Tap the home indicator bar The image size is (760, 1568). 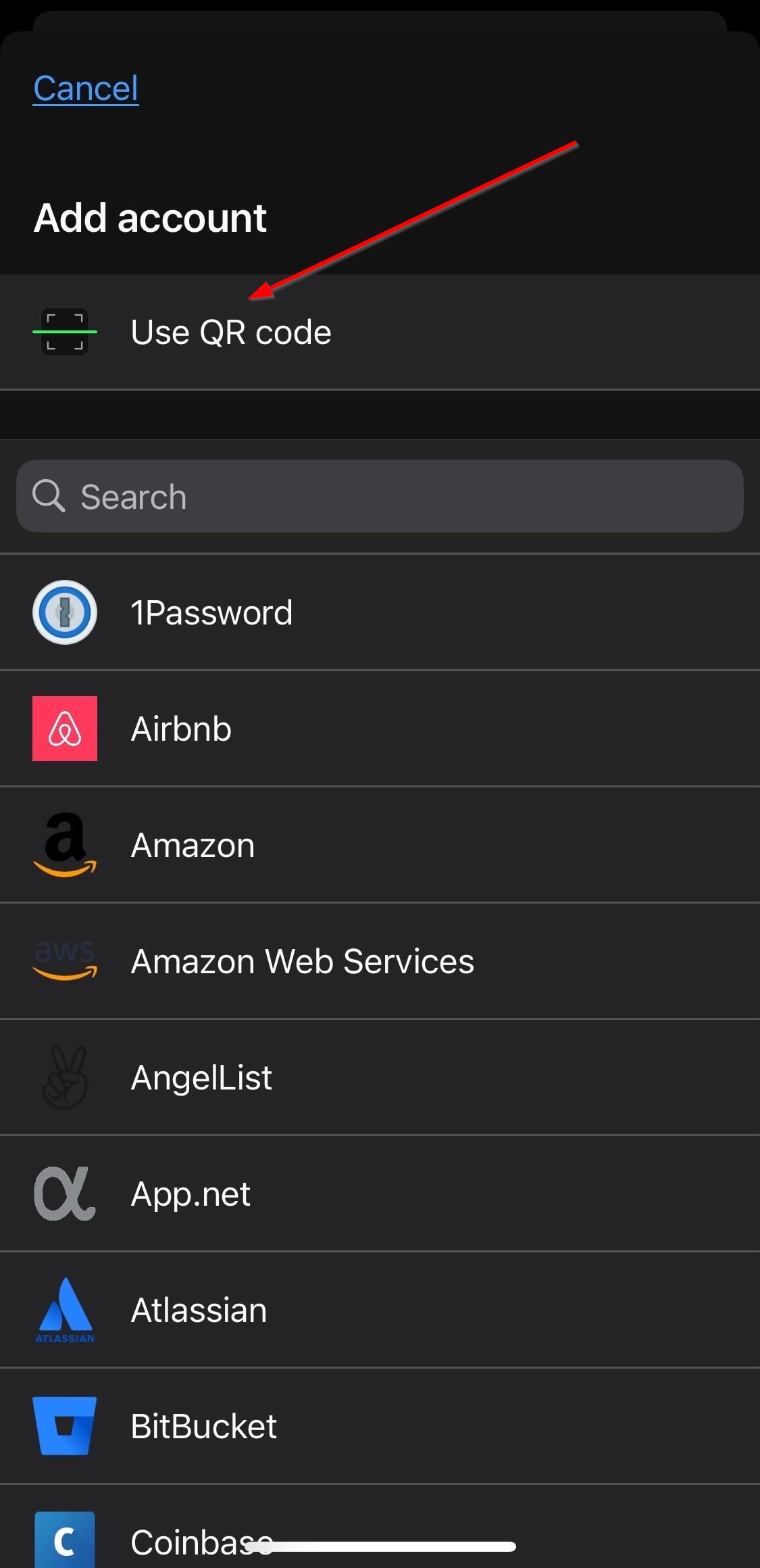(x=380, y=1546)
